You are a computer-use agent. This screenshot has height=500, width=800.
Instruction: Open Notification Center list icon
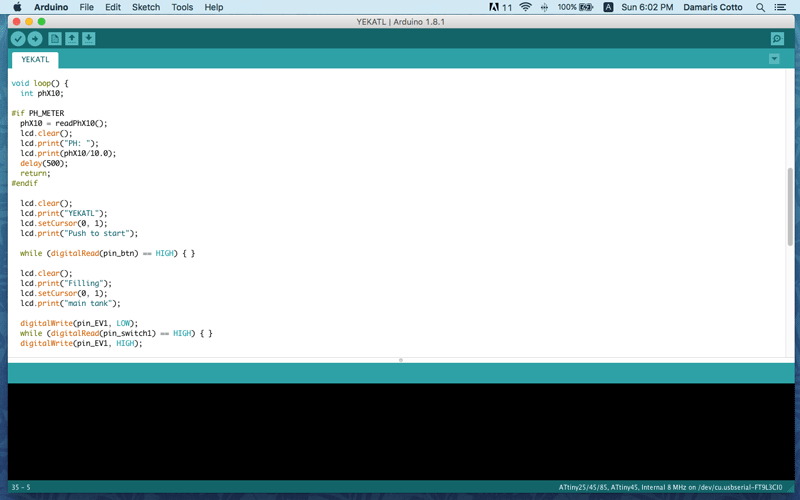(780, 7)
